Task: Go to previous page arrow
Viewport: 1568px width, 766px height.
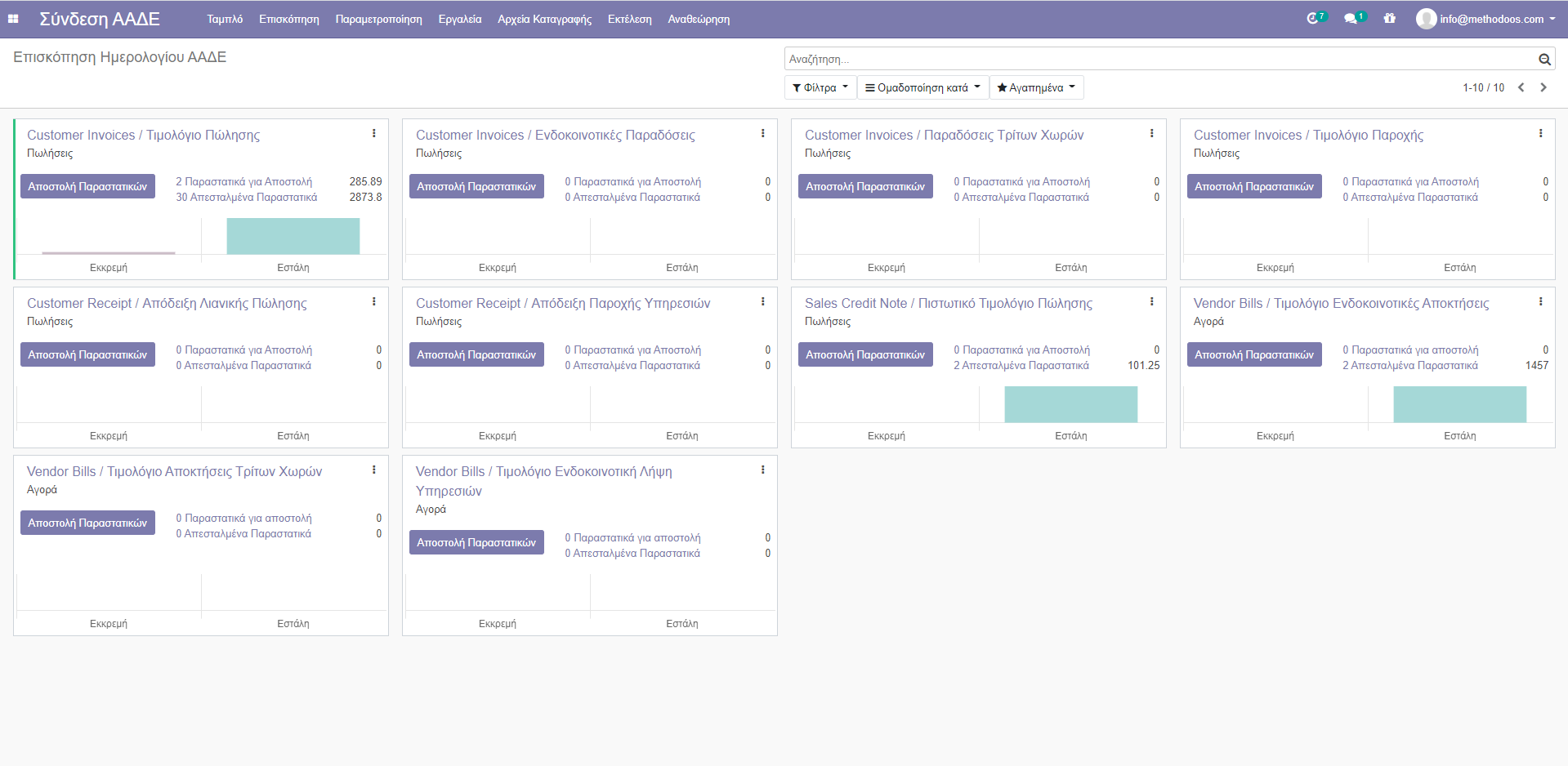Action: 1521,87
